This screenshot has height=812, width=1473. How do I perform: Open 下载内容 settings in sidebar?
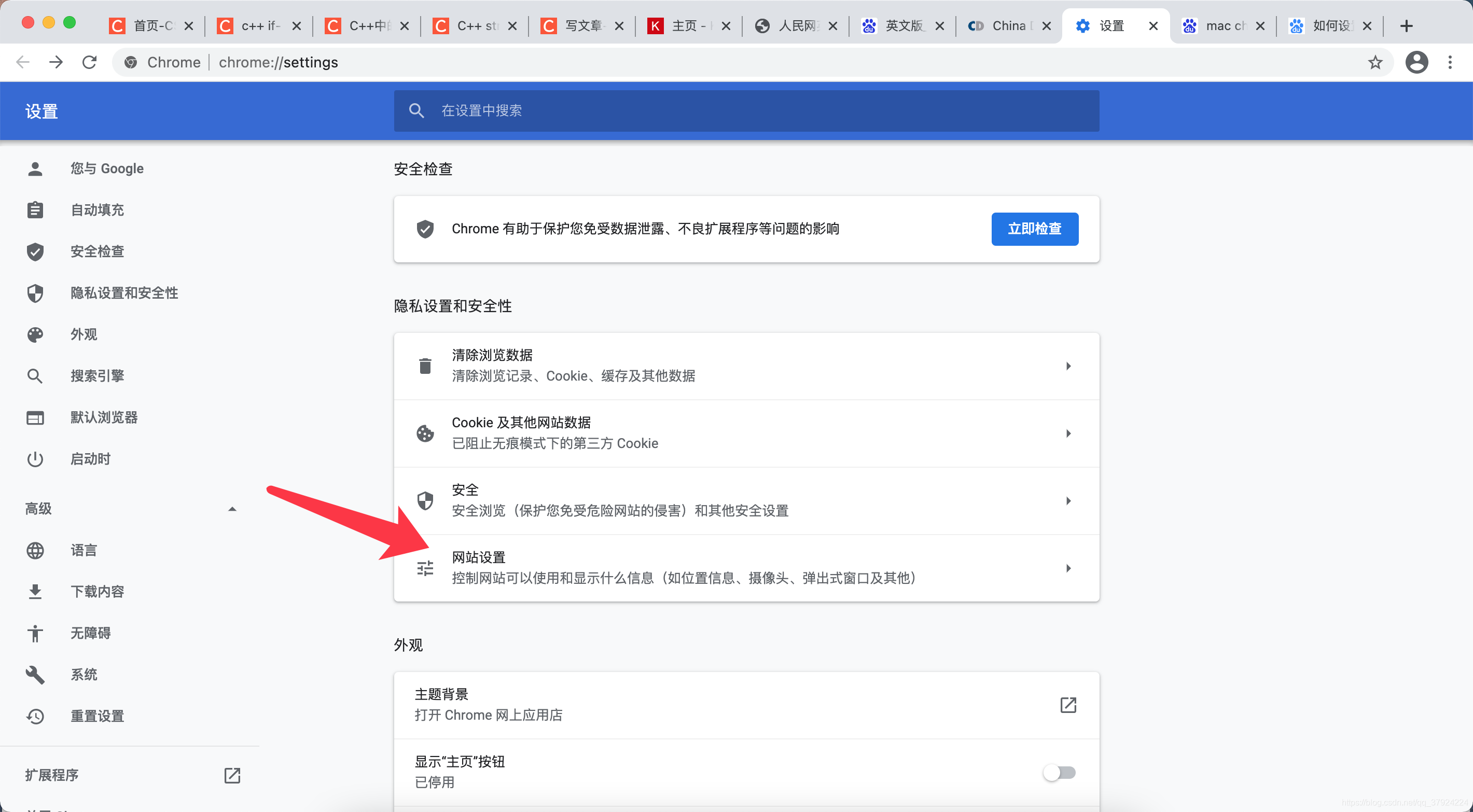click(97, 591)
